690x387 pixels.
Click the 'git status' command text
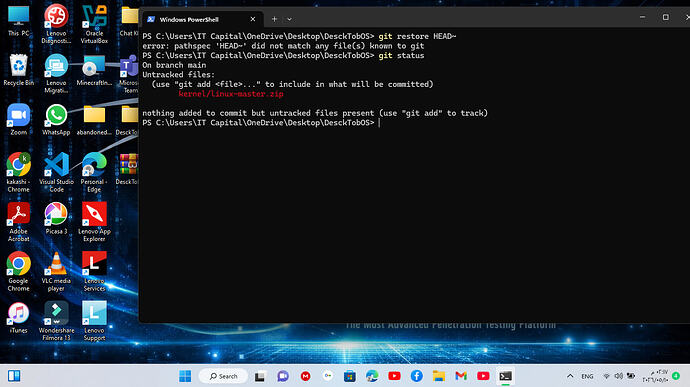click(401, 55)
